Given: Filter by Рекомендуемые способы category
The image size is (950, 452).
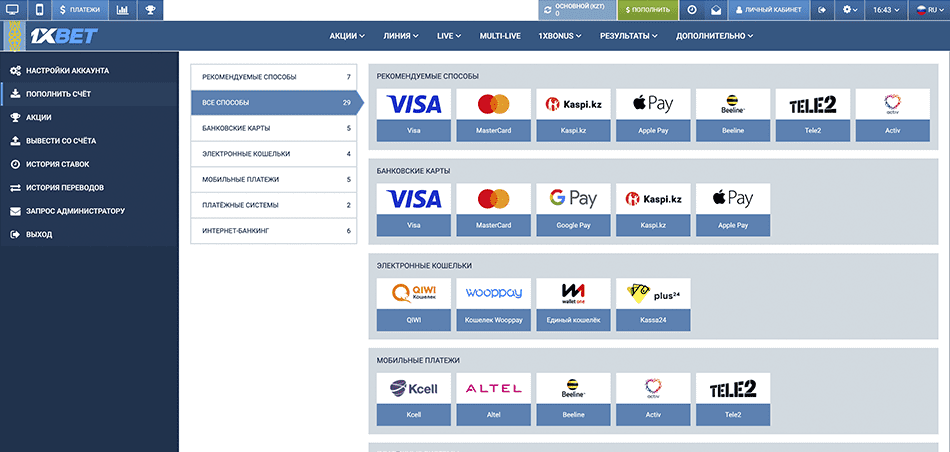Looking at the screenshot, I should 274,77.
